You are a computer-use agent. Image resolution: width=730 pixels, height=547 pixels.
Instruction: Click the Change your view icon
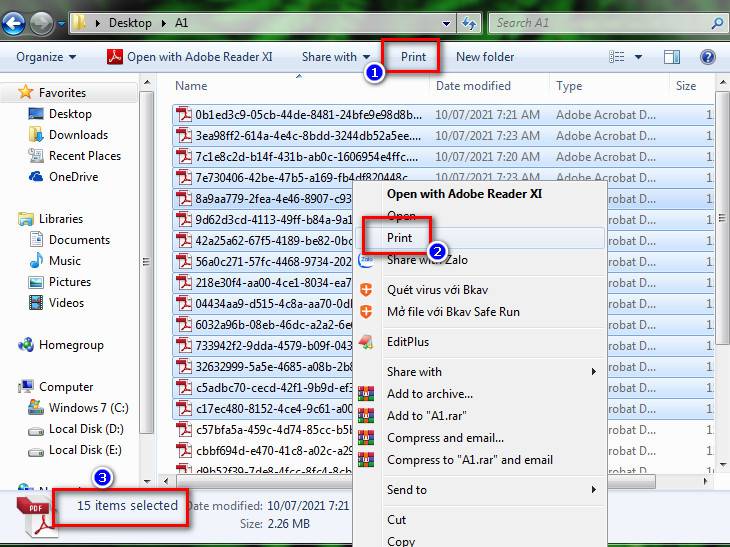616,57
